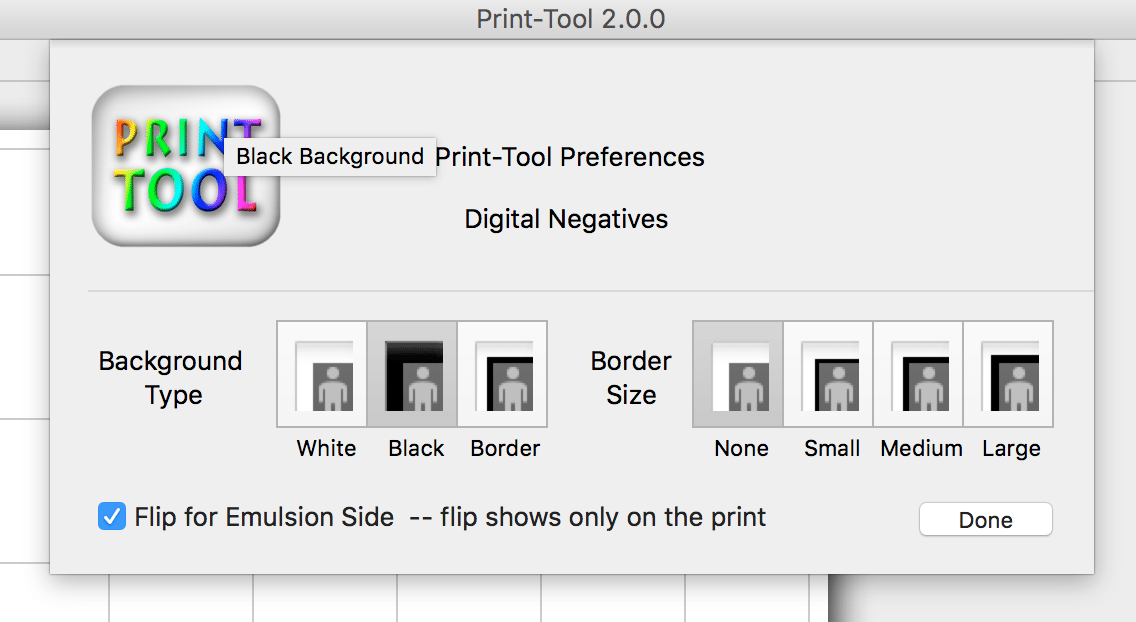Click the "Large" label under Border Size

coord(1011,448)
